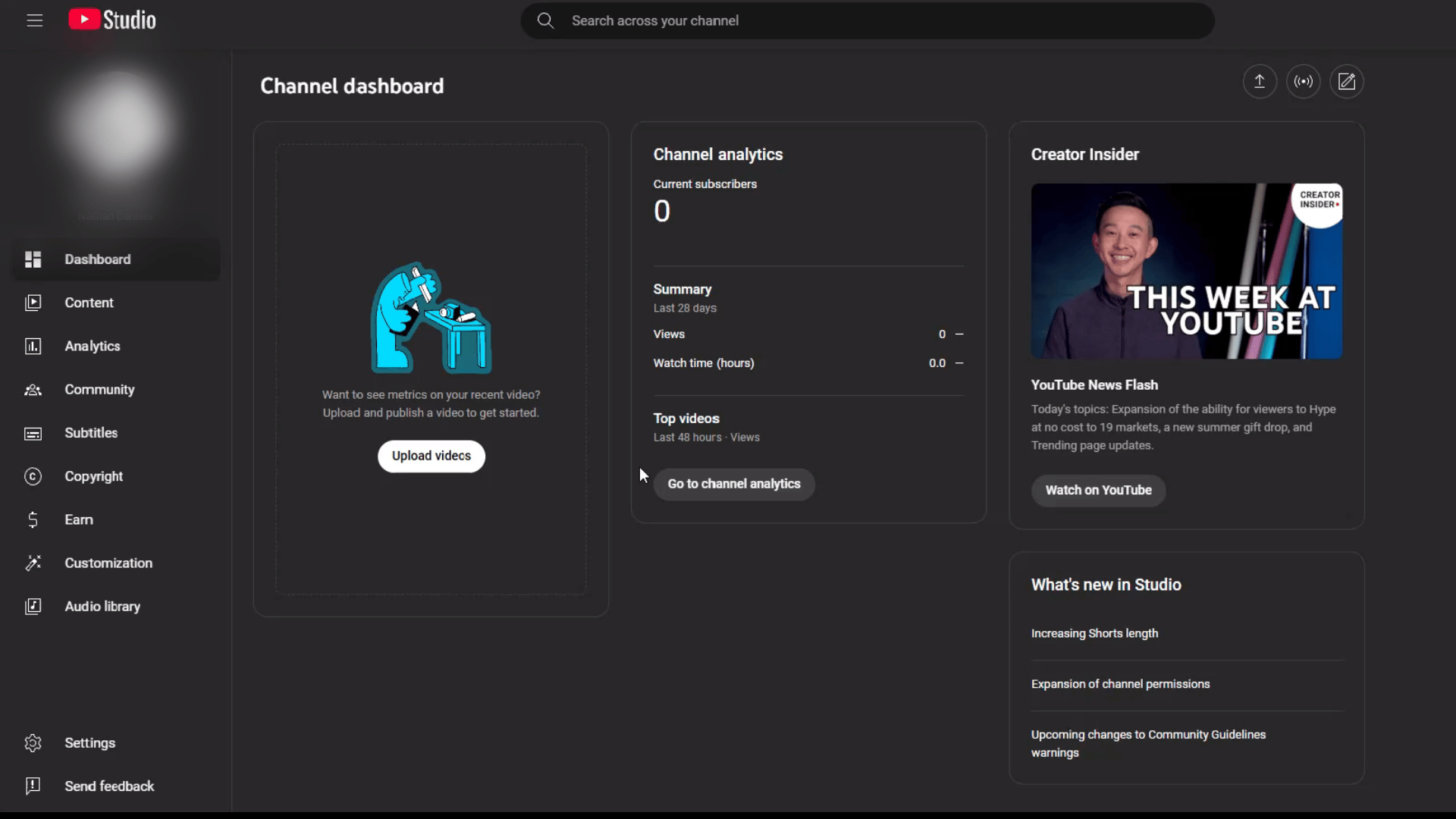Click the microscope illustration in upload card
Viewport: 1456px width, 819px height.
(x=431, y=318)
